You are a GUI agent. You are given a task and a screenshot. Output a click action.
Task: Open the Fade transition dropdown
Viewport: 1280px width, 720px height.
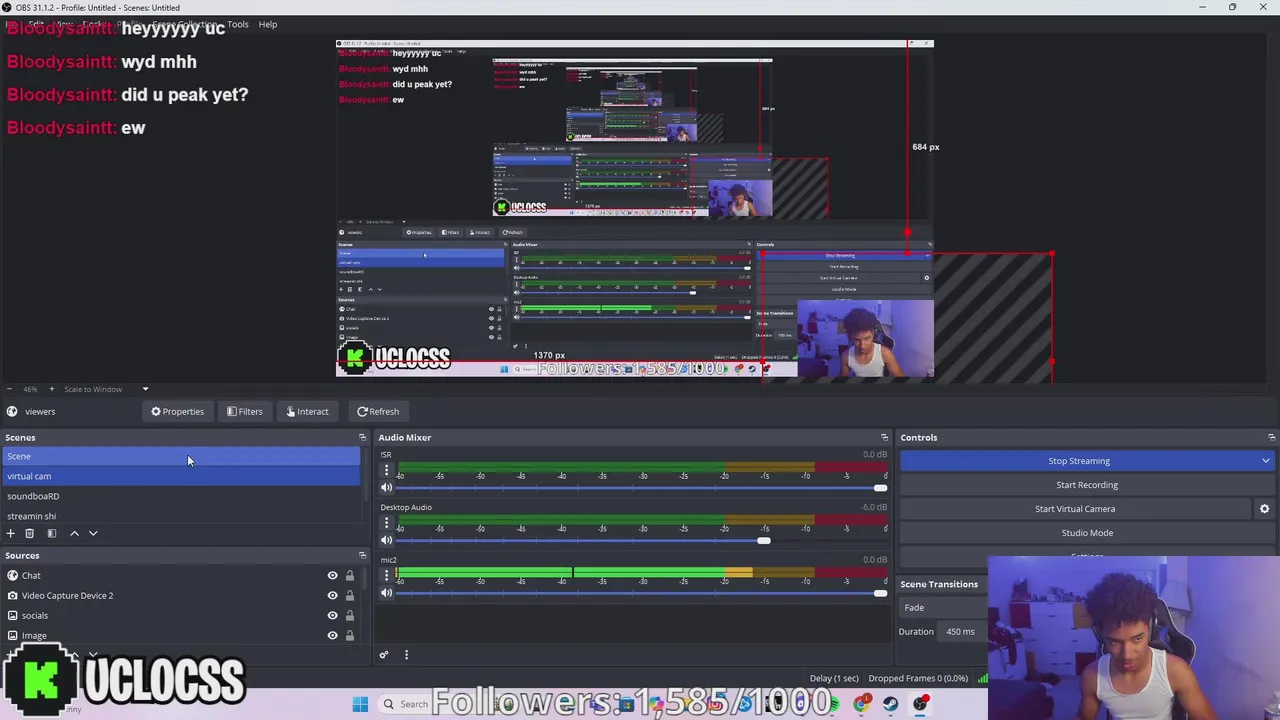click(x=944, y=607)
